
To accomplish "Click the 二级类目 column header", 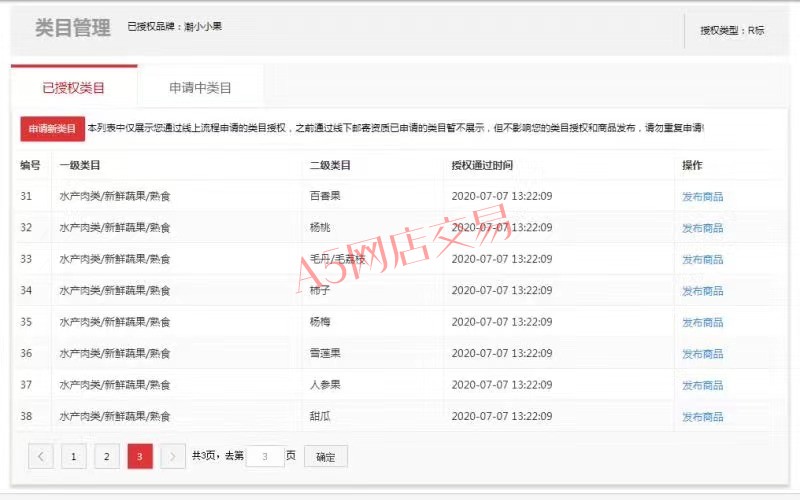I will (330, 165).
